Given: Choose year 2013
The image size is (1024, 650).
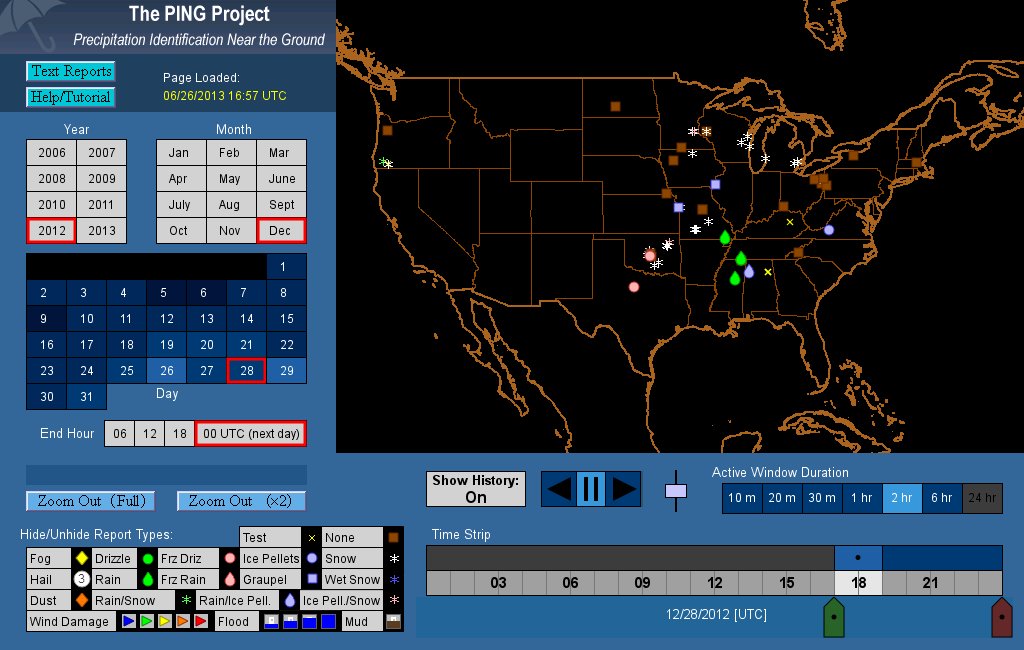Looking at the screenshot, I should click(x=102, y=230).
